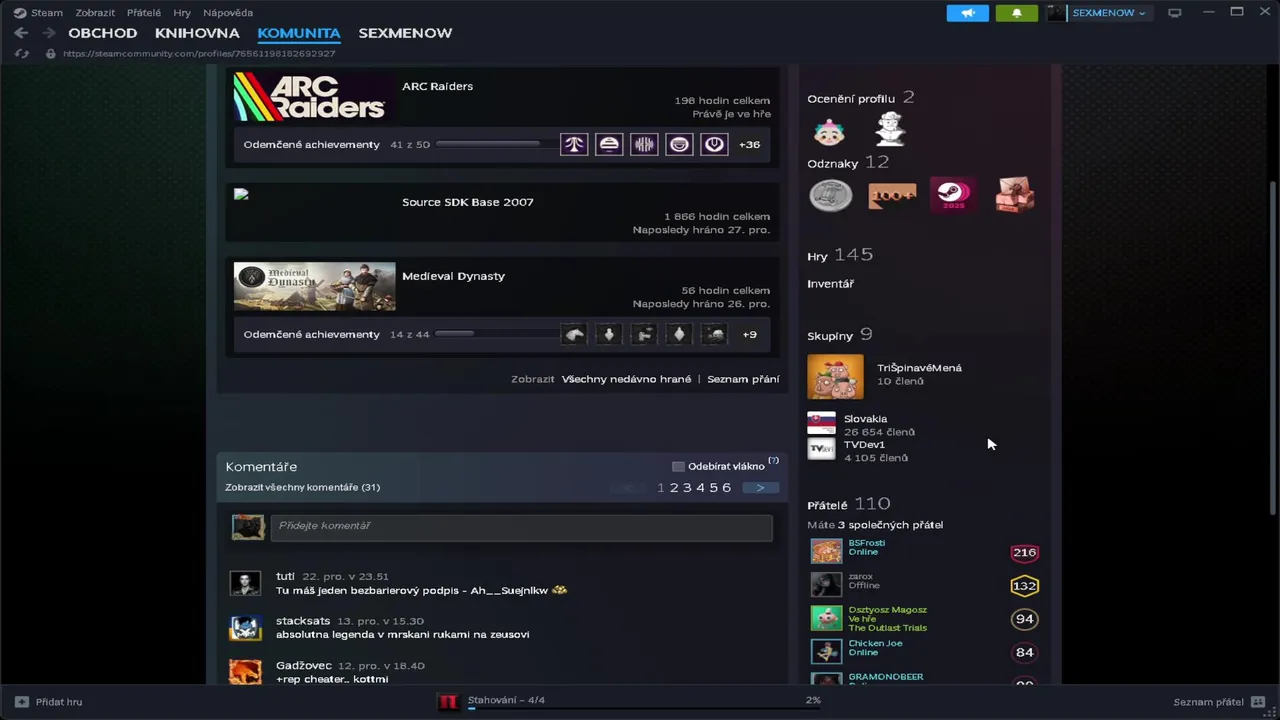The image size is (1280, 720).
Task: Open friend Chicken Joe's profile
Action: click(875, 643)
